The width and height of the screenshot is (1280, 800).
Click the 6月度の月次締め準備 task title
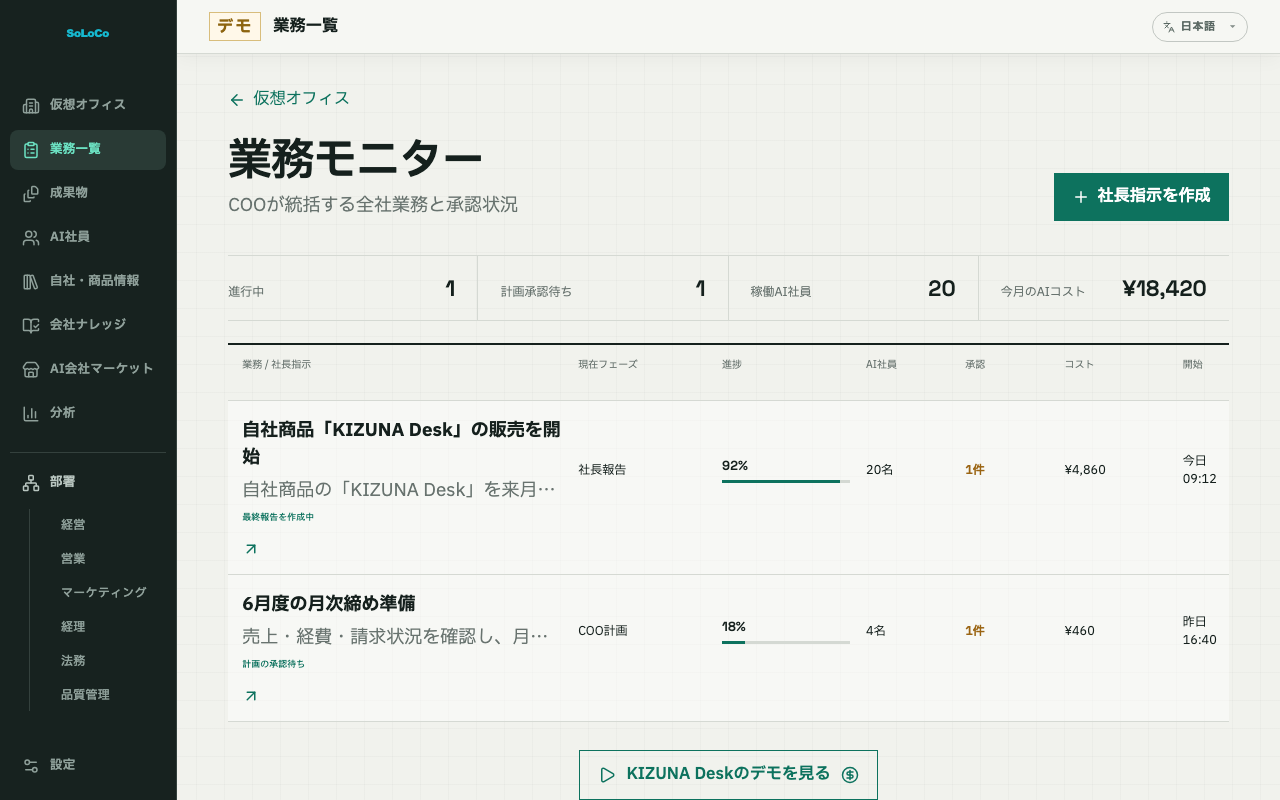(x=329, y=603)
